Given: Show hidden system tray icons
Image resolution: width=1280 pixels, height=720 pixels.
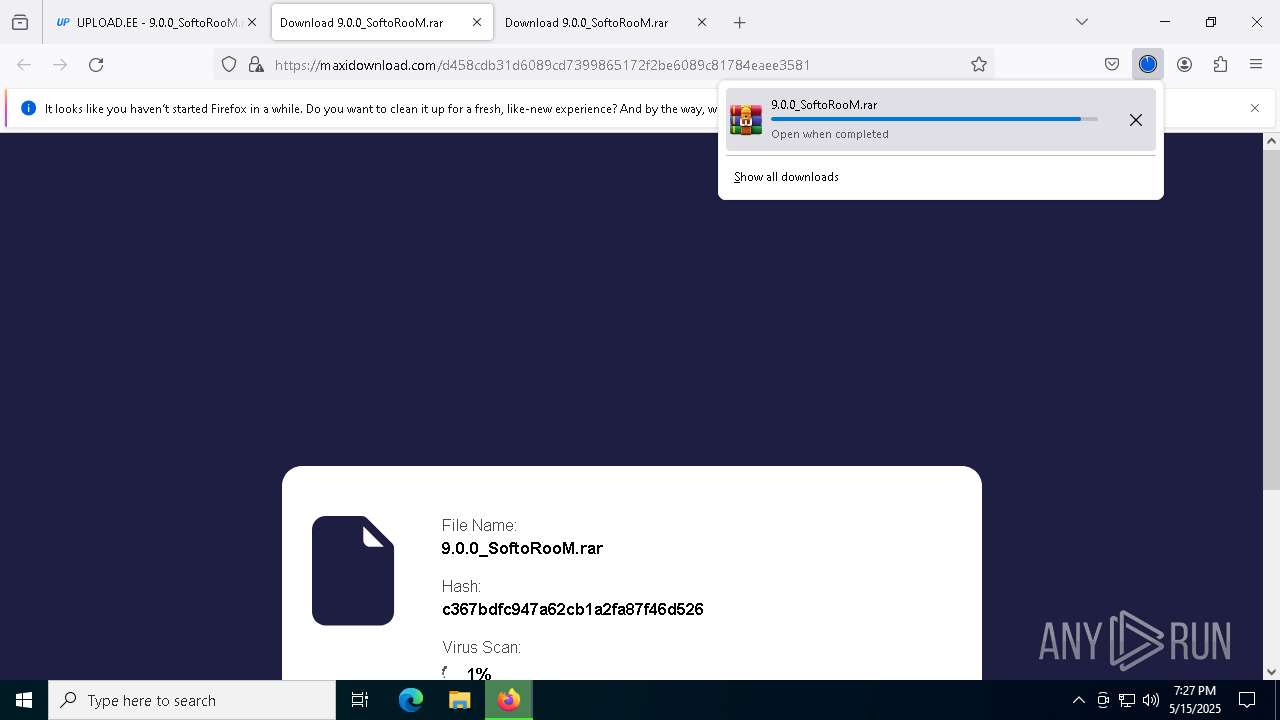Looking at the screenshot, I should [x=1078, y=700].
